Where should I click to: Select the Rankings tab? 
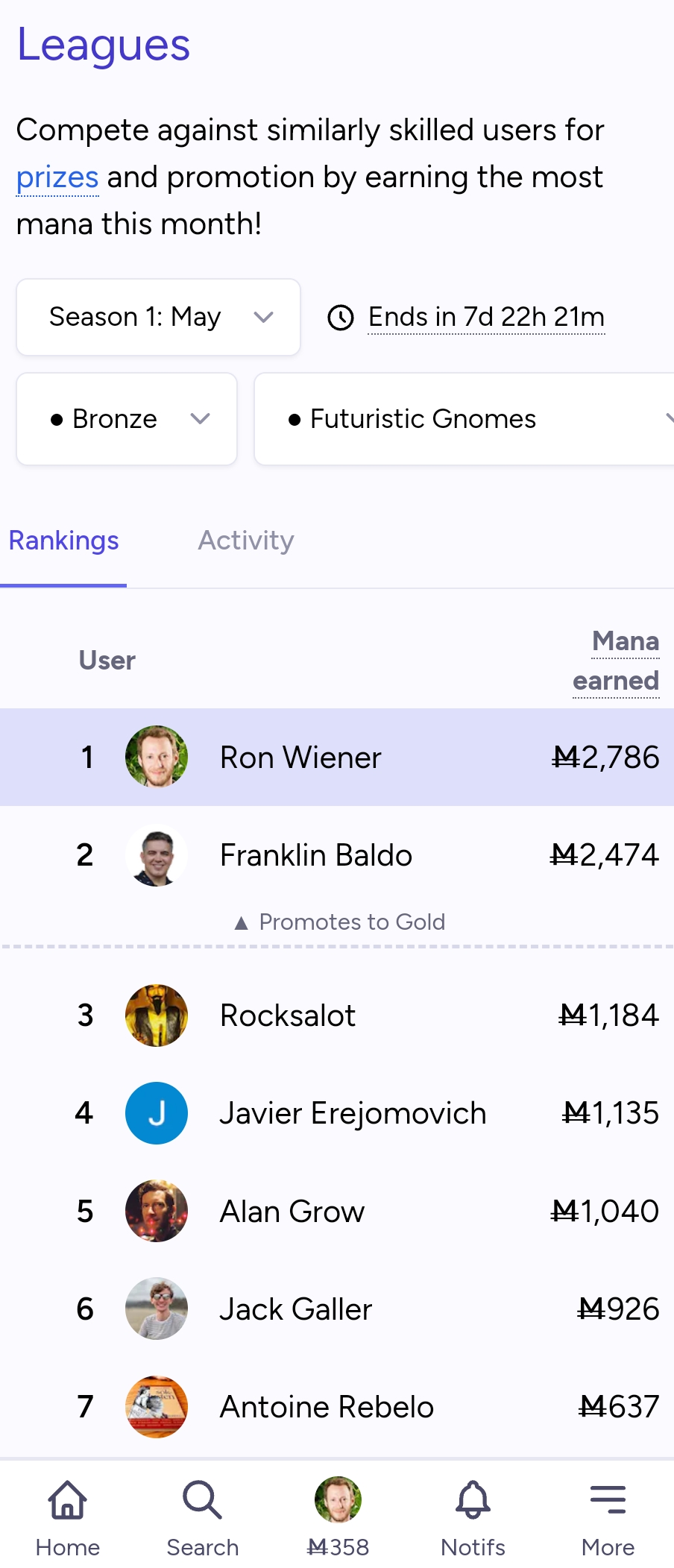63,541
